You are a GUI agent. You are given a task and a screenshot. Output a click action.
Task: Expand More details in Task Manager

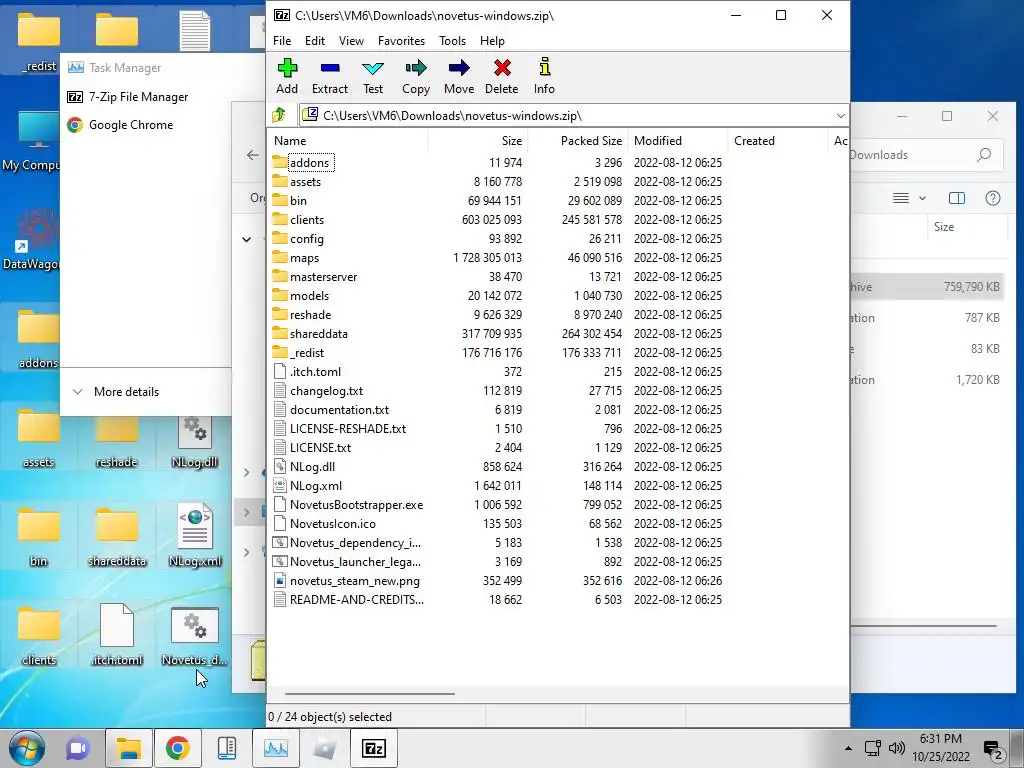coord(116,392)
